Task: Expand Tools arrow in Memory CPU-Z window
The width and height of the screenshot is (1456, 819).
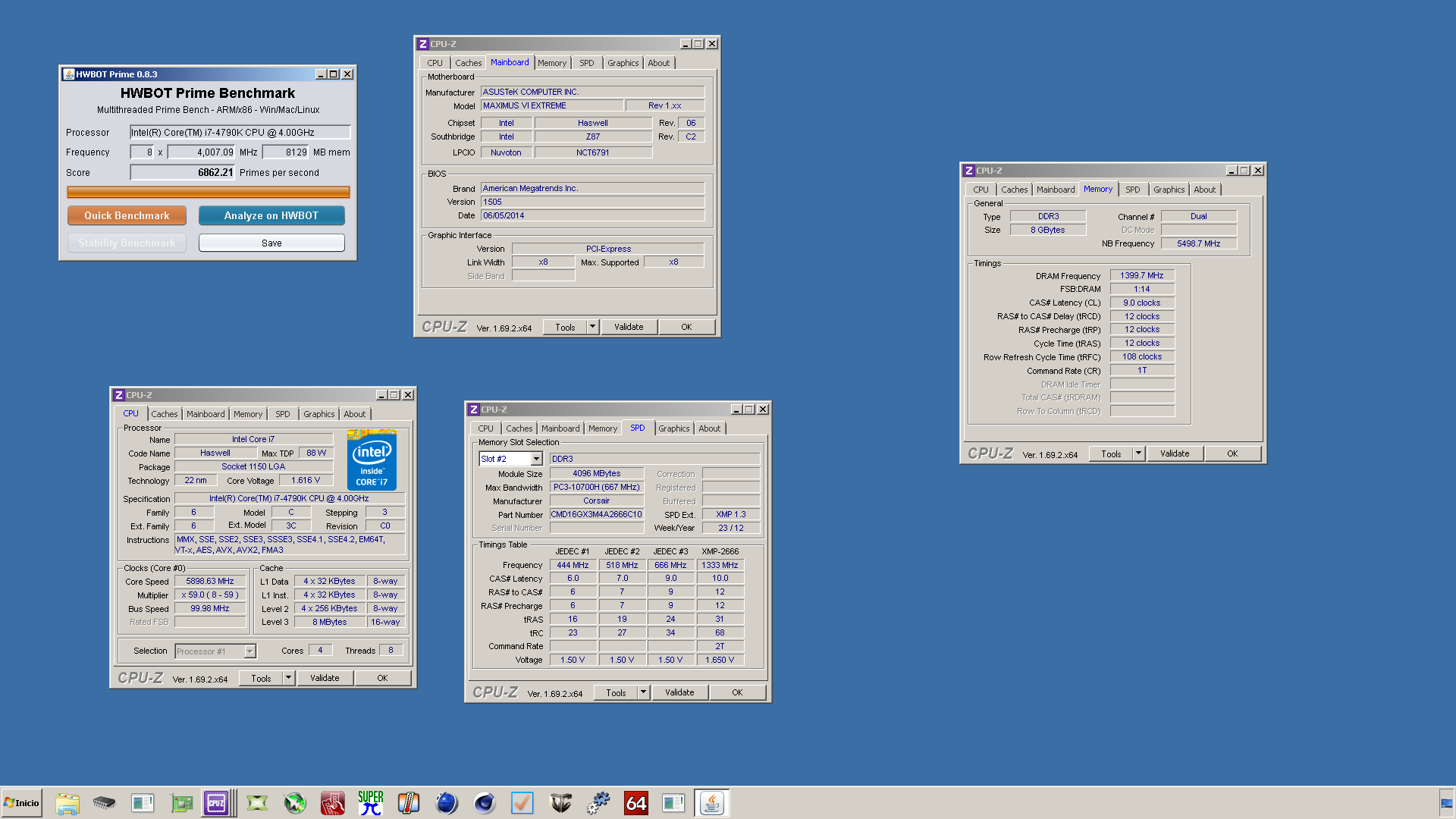Action: pos(1138,454)
